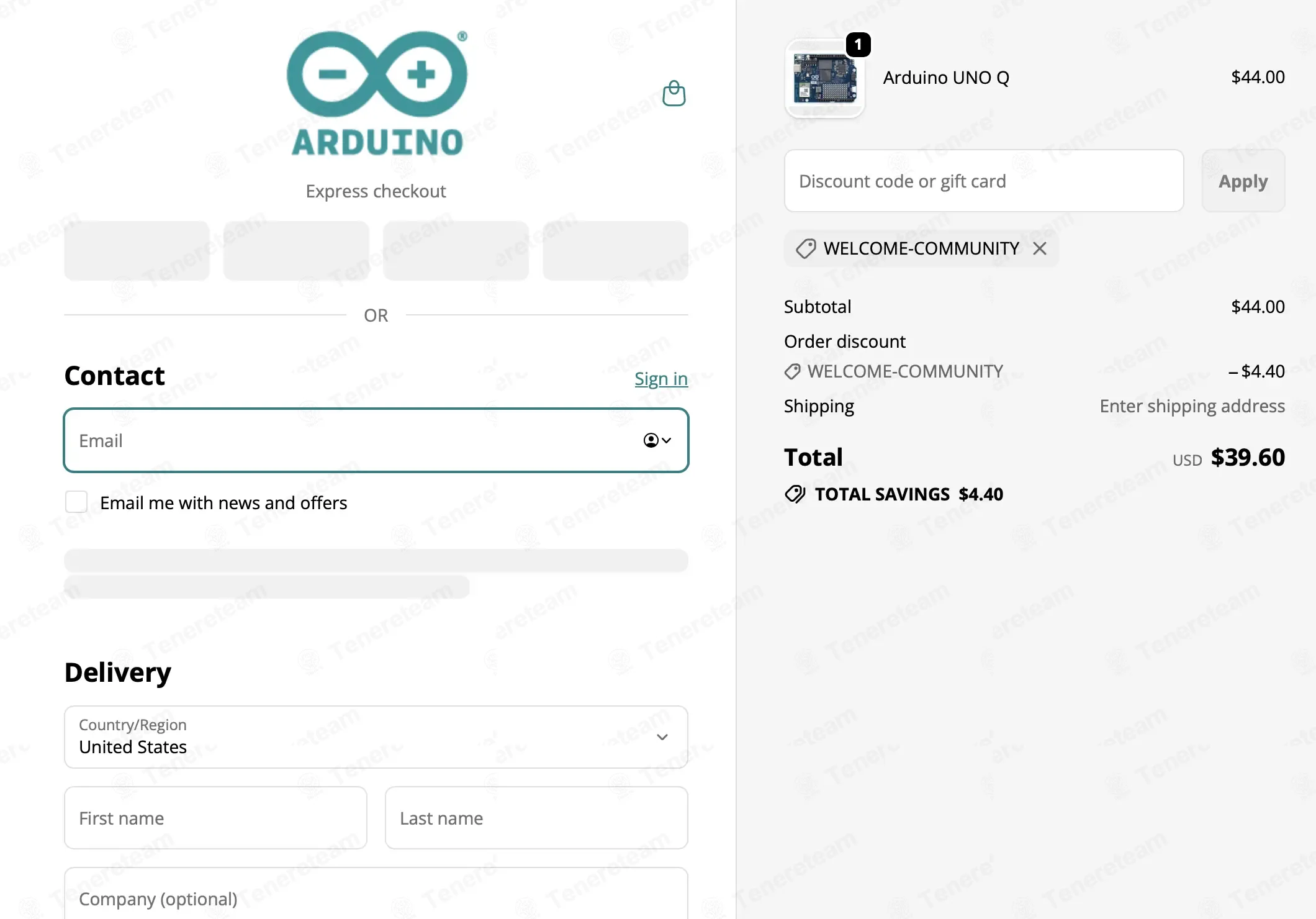Click the Delivery section heading
Image resolution: width=1316 pixels, height=919 pixels.
pos(118,672)
